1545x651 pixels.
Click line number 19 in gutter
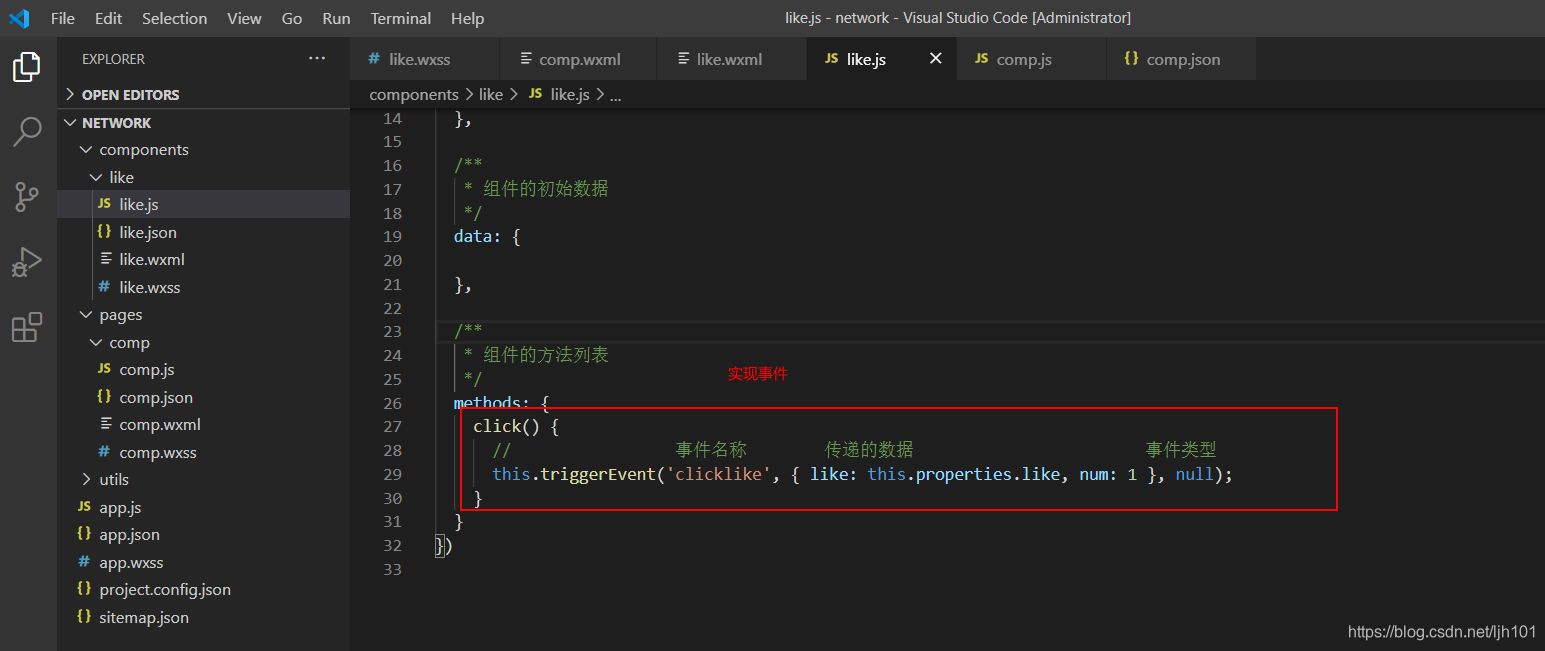pos(392,236)
